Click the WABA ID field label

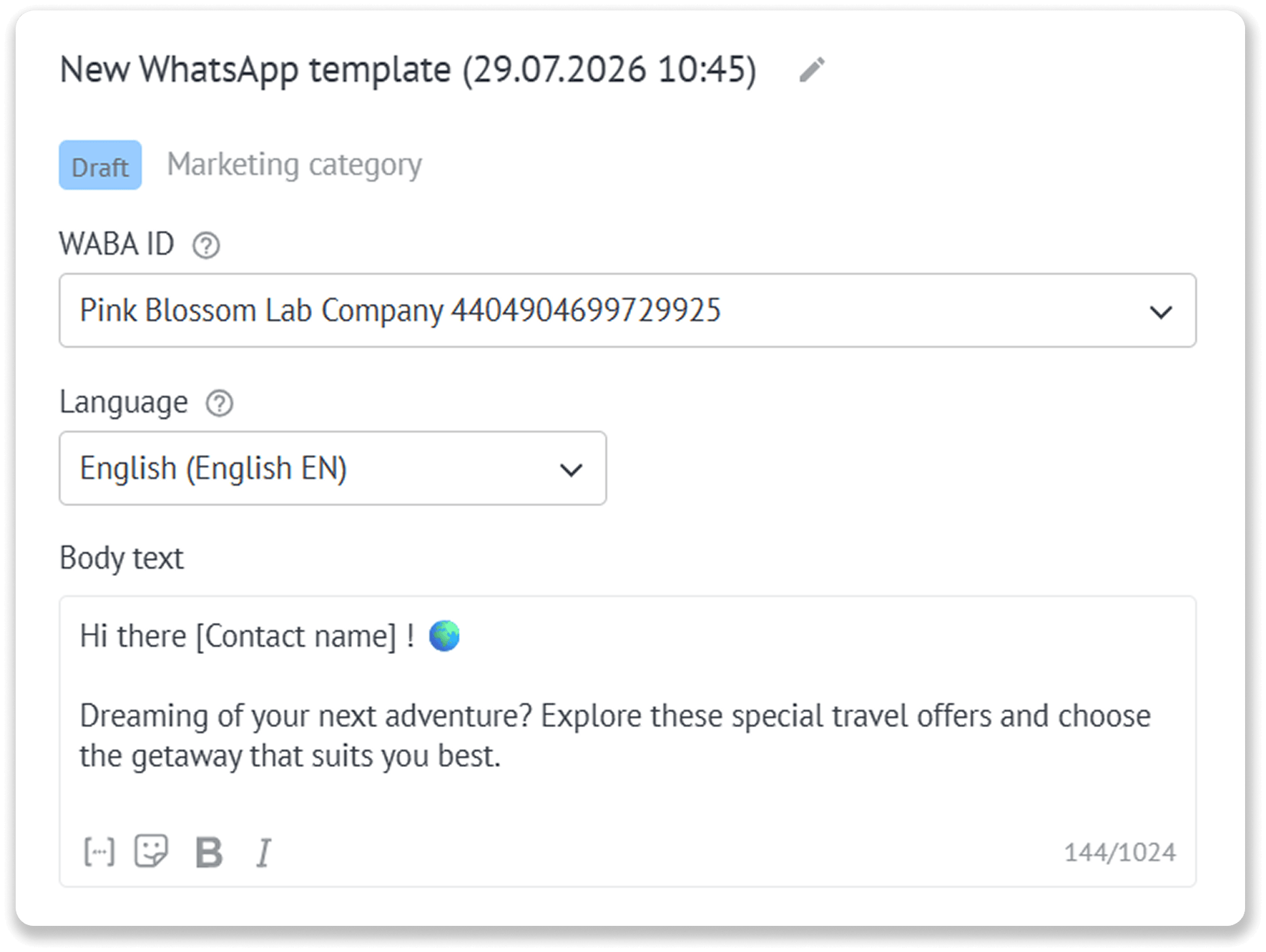116,244
